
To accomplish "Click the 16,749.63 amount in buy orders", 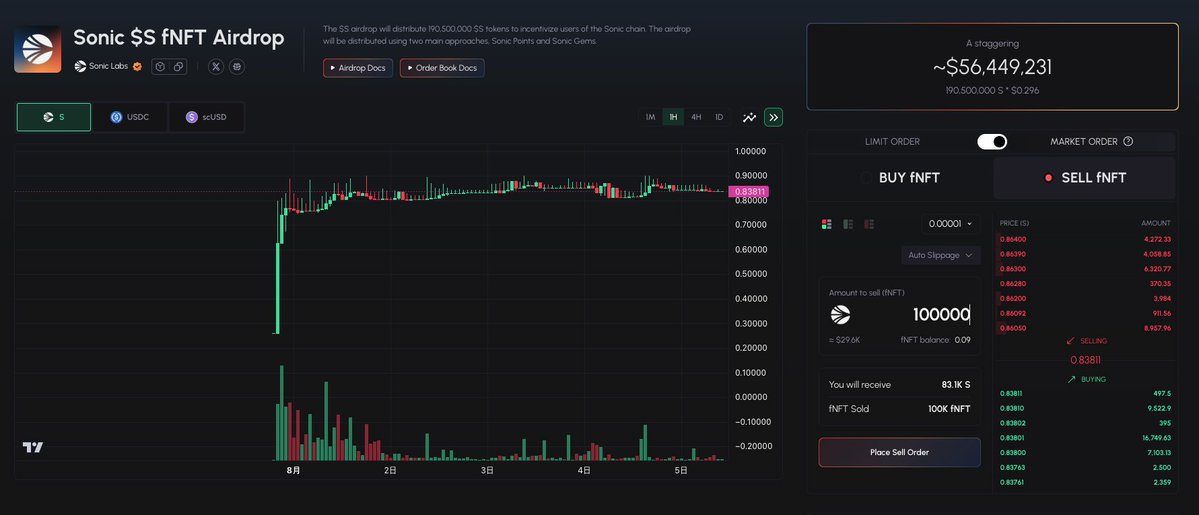I will [1156, 438].
